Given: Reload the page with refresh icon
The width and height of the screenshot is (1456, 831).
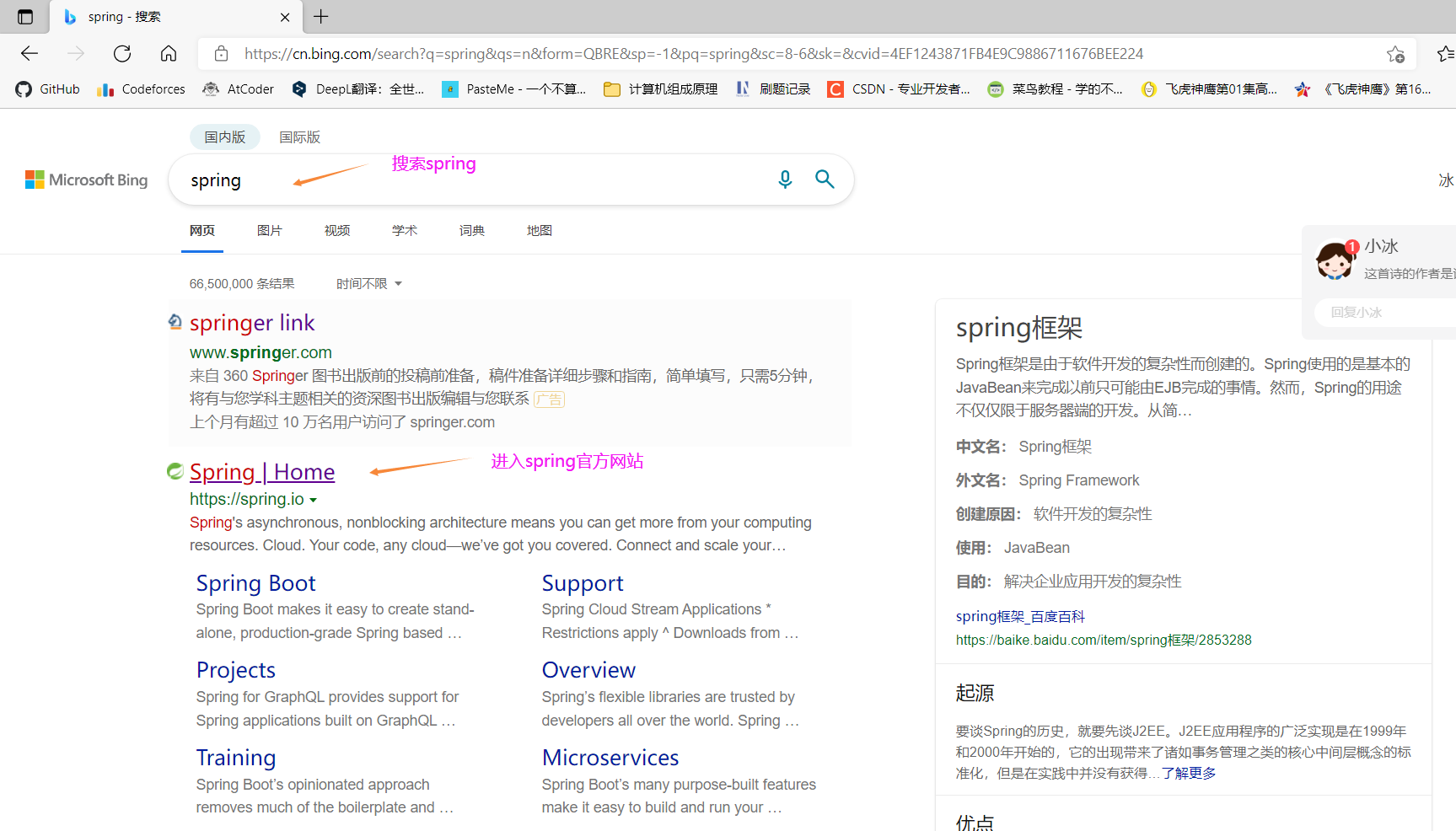Looking at the screenshot, I should [122, 54].
